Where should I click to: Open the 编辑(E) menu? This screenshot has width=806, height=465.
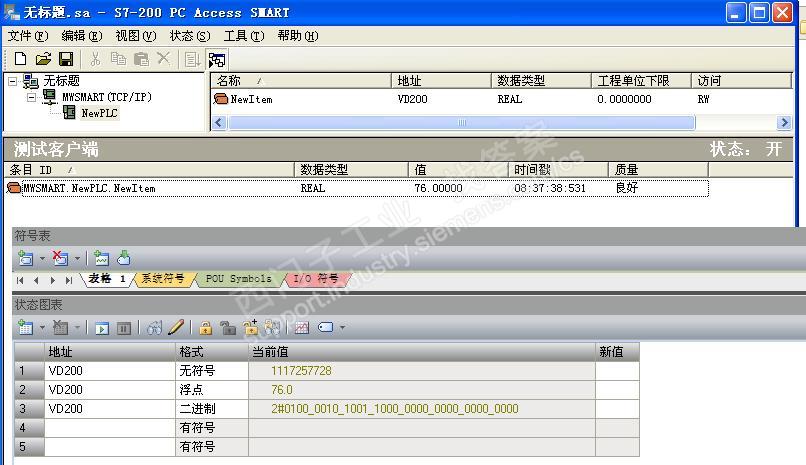click(82, 36)
